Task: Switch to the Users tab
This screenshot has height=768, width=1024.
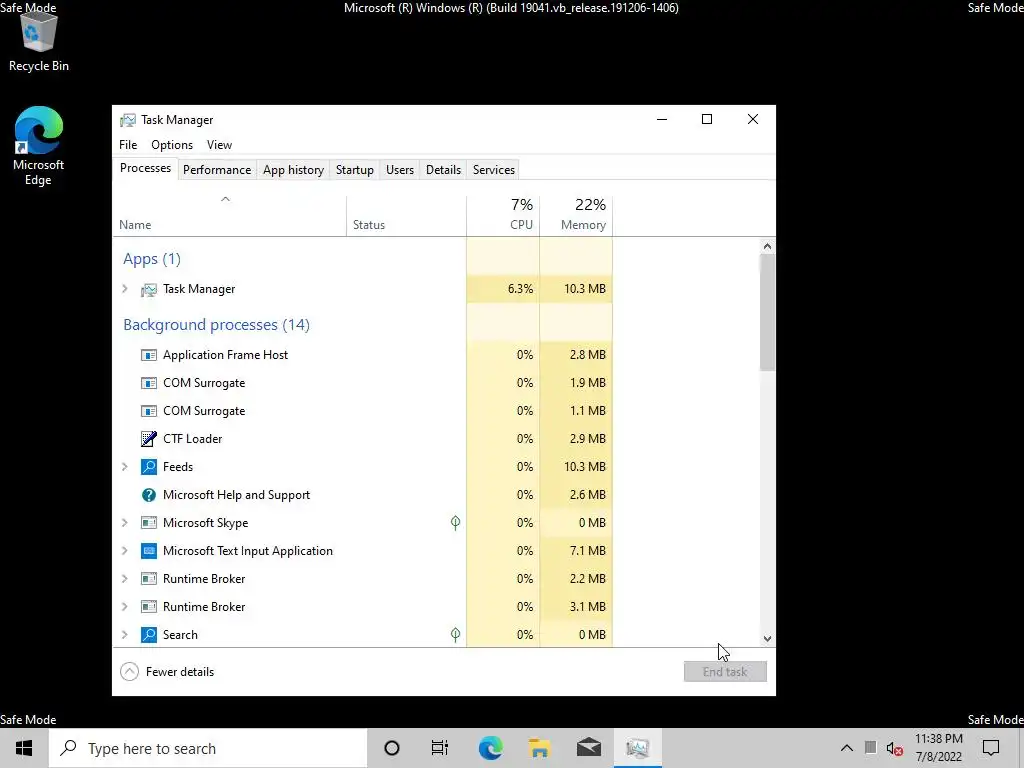Action: (400, 170)
